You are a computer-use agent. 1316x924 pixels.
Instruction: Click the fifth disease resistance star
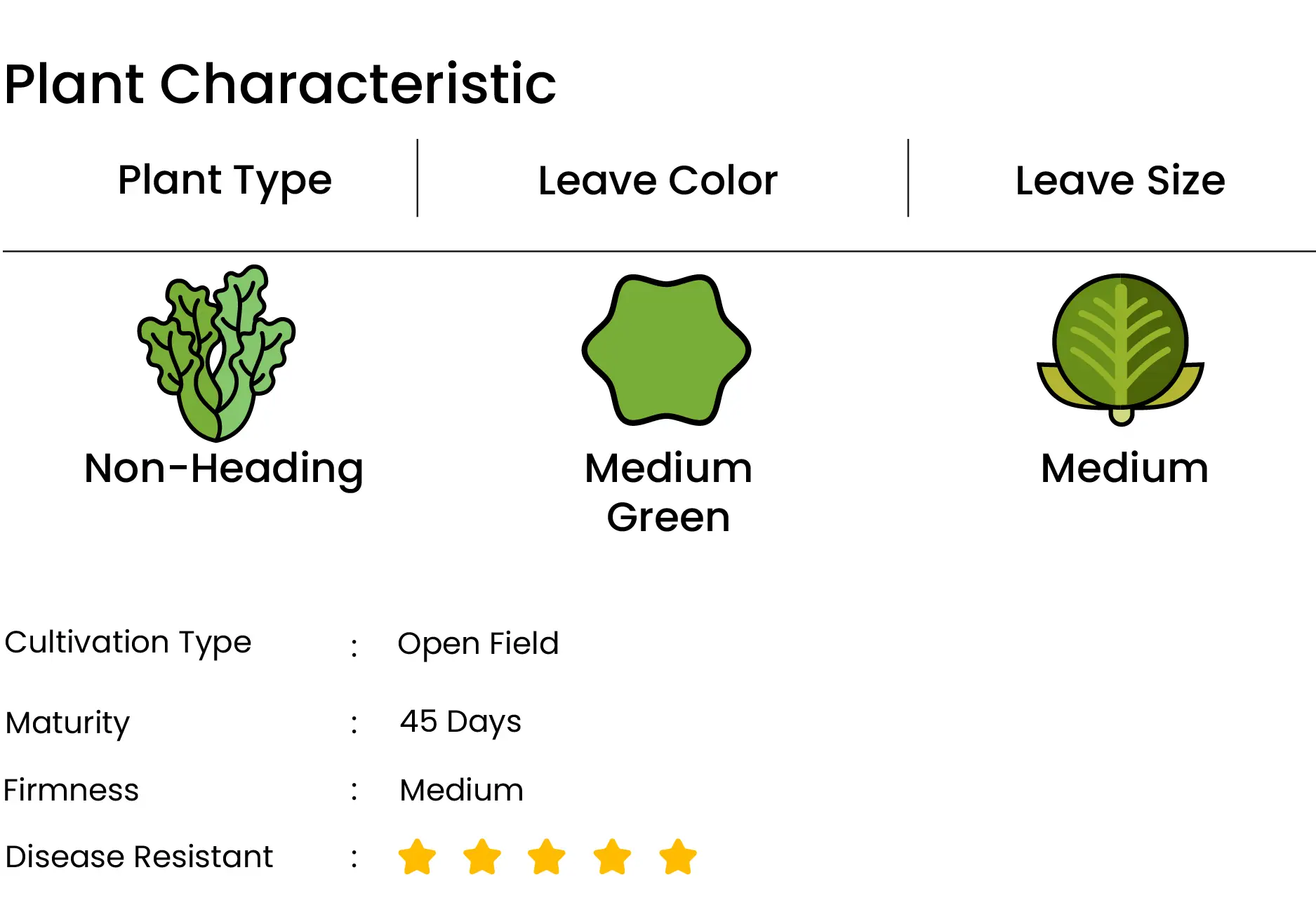point(679,857)
